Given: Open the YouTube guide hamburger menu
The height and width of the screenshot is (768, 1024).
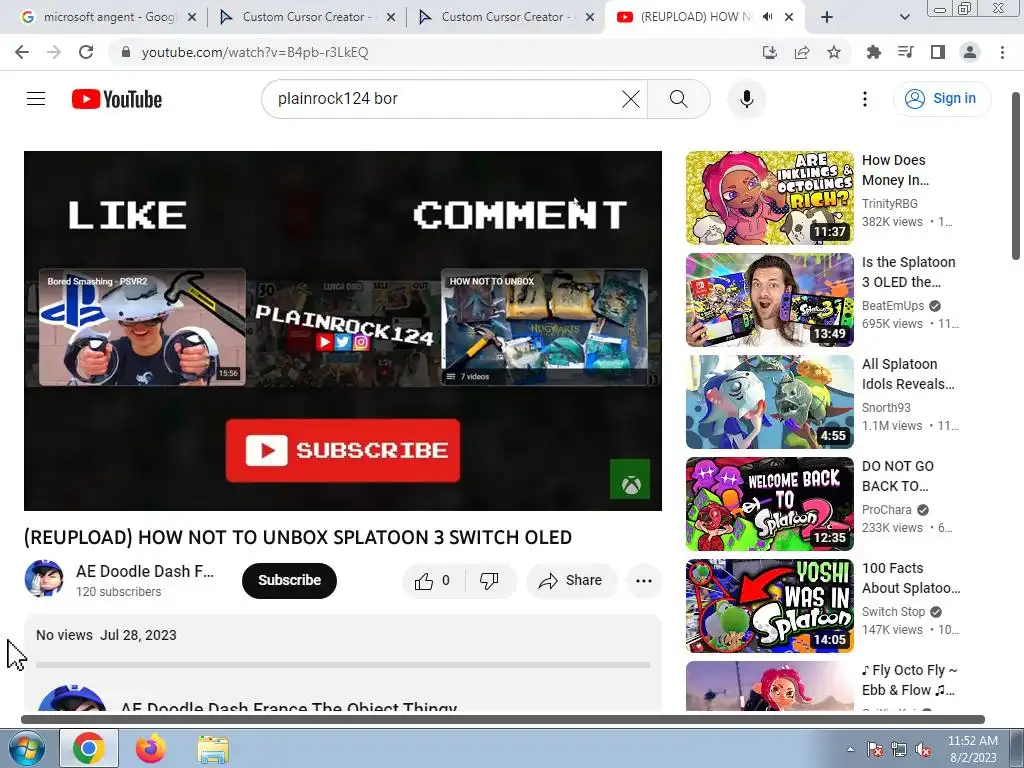Looking at the screenshot, I should point(36,99).
